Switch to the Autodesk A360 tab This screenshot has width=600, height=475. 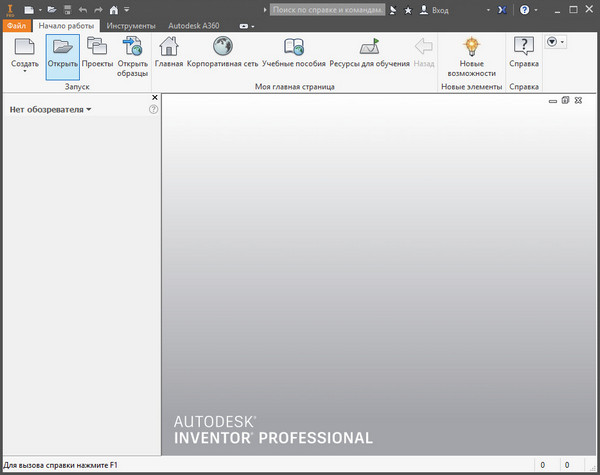point(193,25)
